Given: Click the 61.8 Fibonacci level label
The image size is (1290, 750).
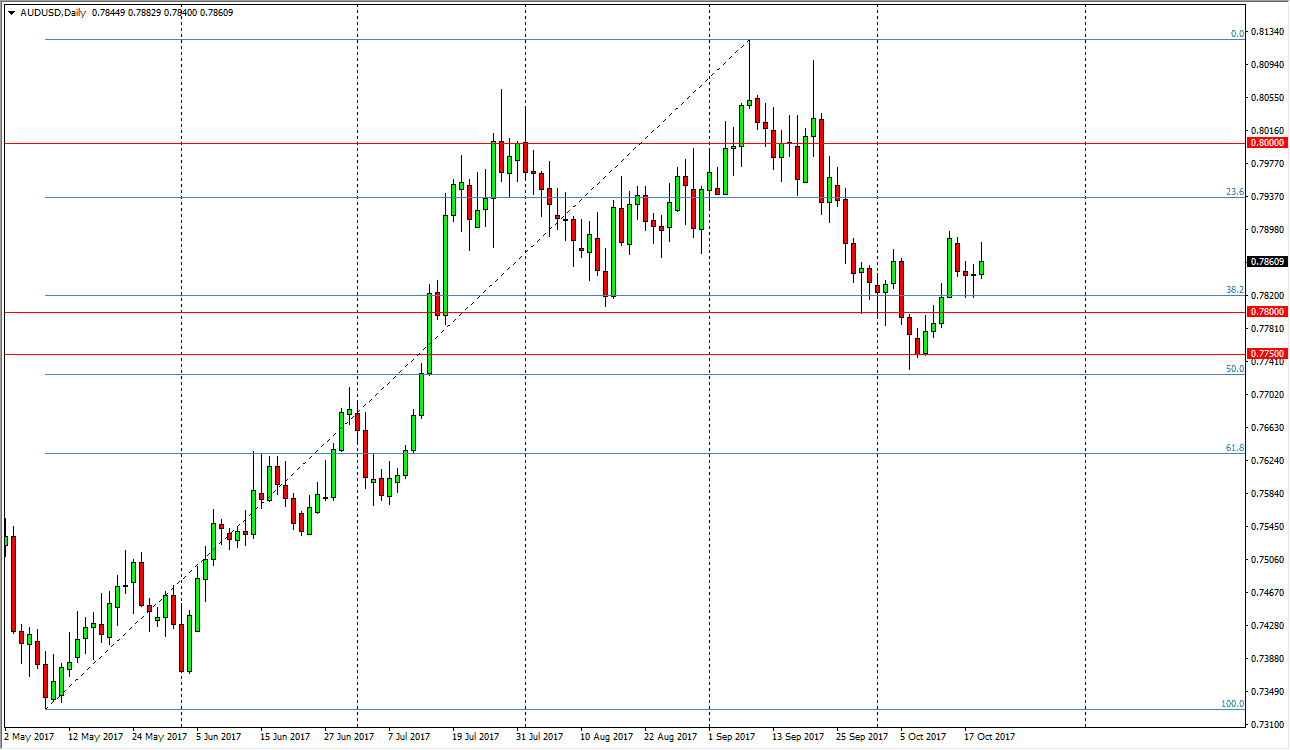Looking at the screenshot, I should click(1236, 446).
